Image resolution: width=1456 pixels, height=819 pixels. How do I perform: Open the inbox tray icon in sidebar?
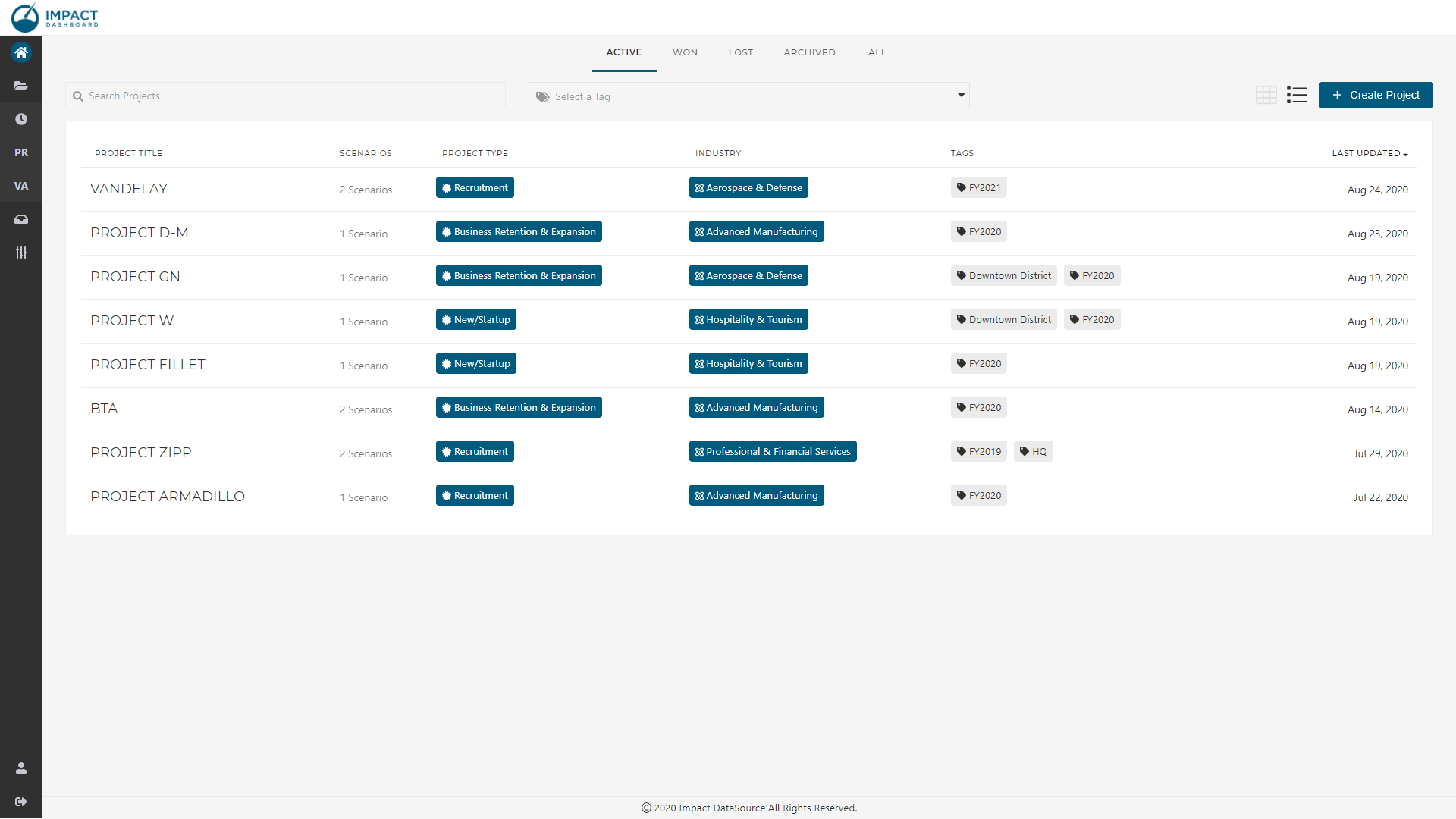21,219
